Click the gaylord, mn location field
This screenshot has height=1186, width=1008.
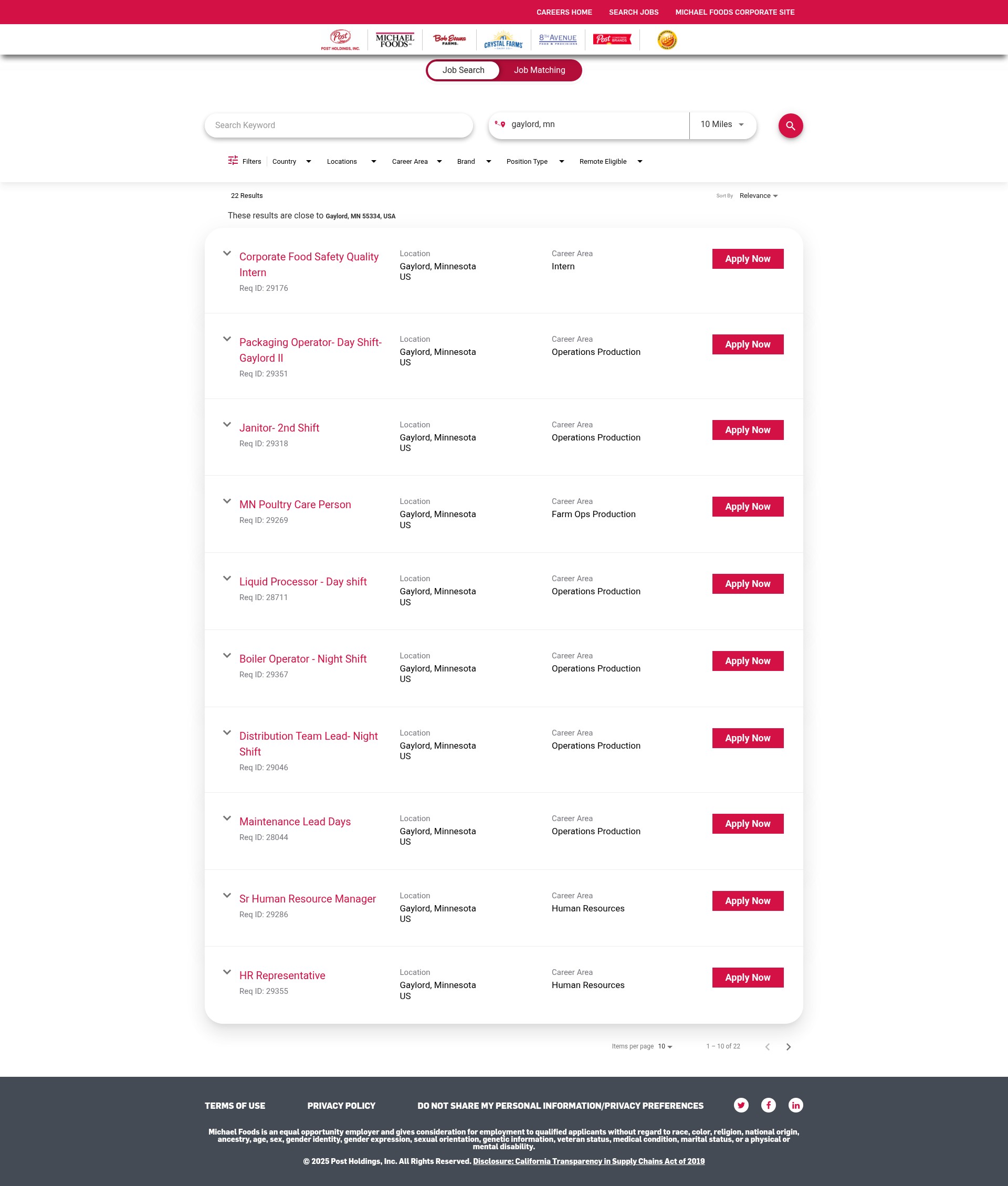tap(597, 124)
